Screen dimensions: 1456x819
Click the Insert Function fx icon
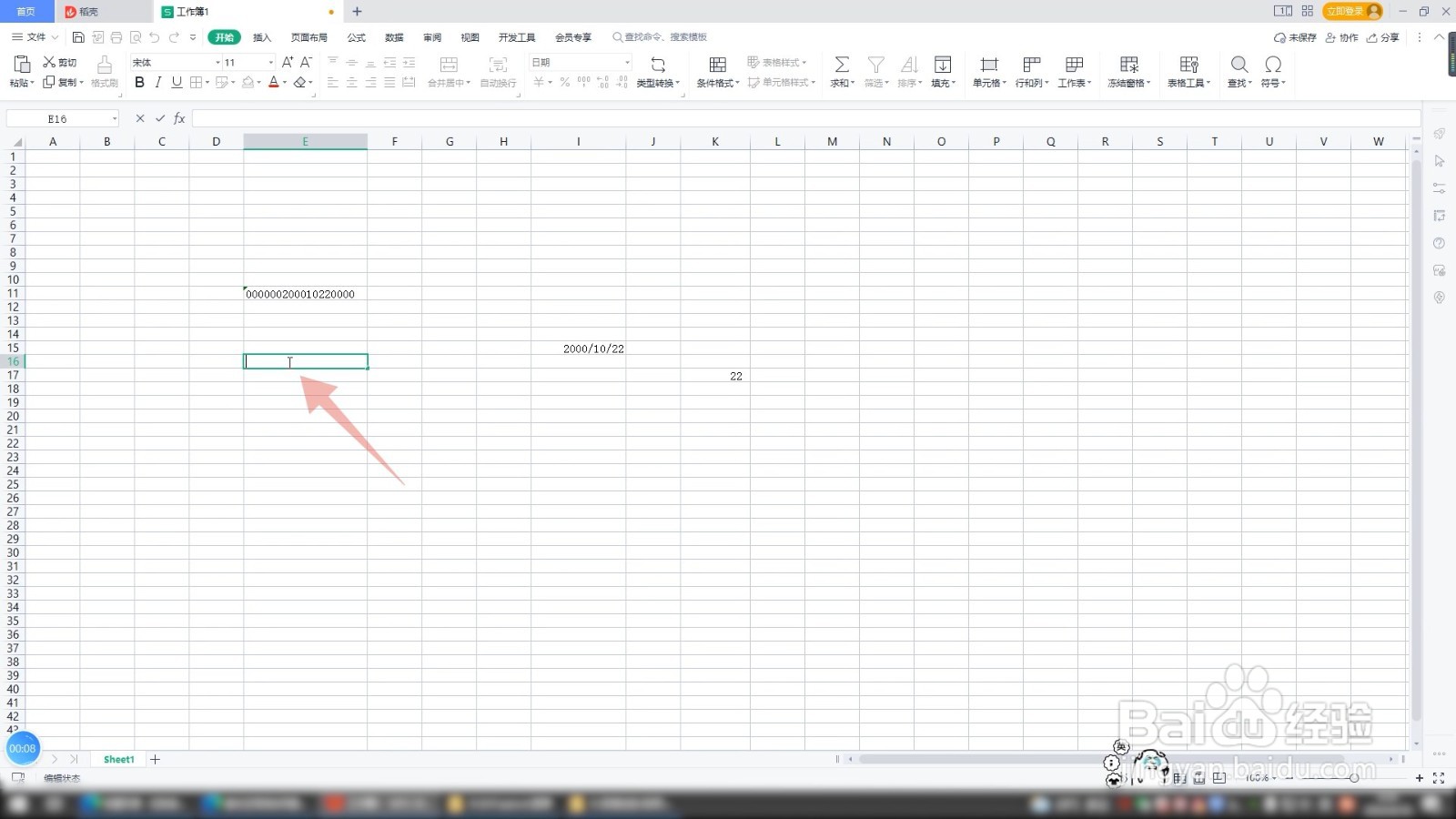pos(179,118)
